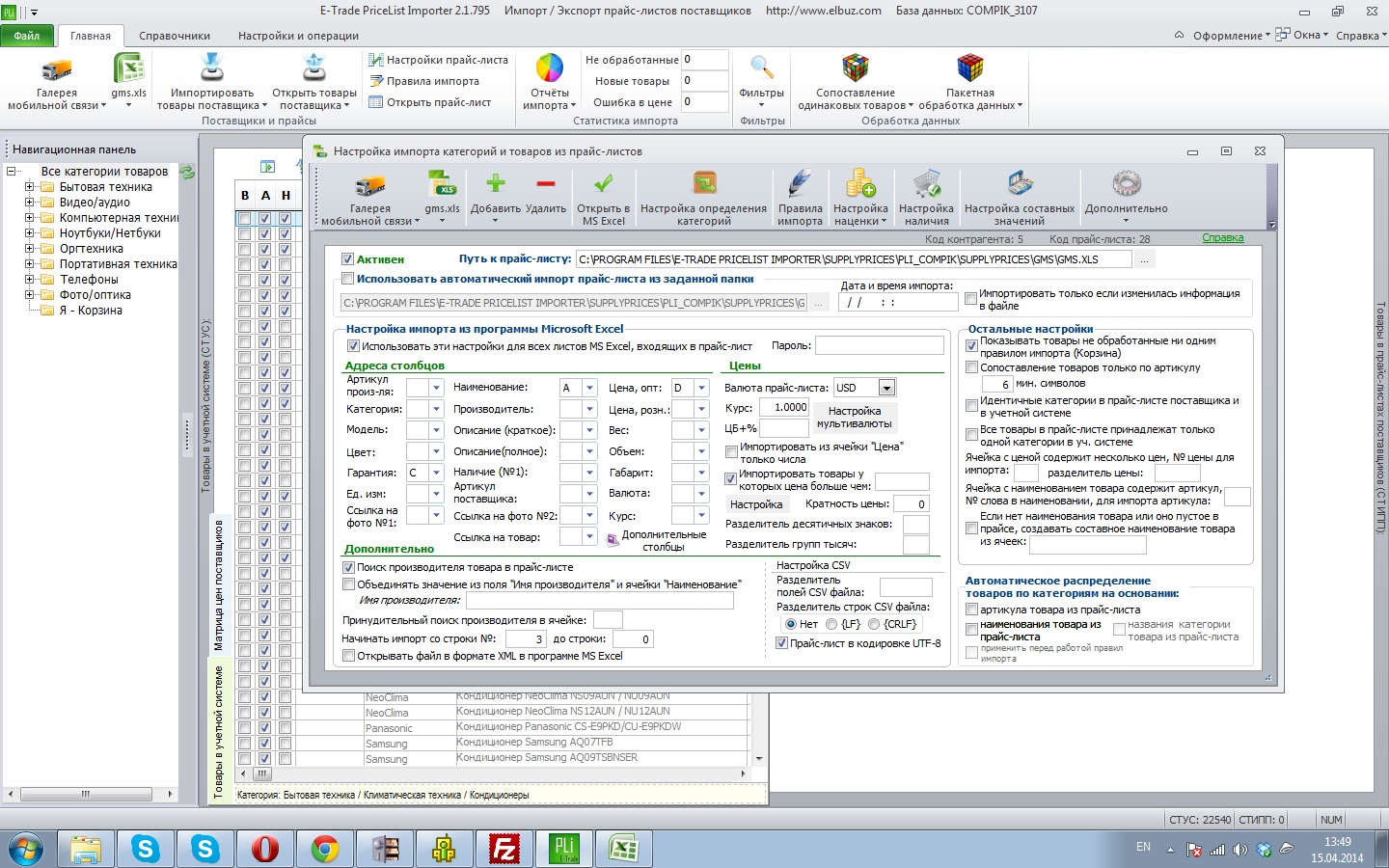
Task: Open identical goods matching cube icon
Action: click(856, 69)
